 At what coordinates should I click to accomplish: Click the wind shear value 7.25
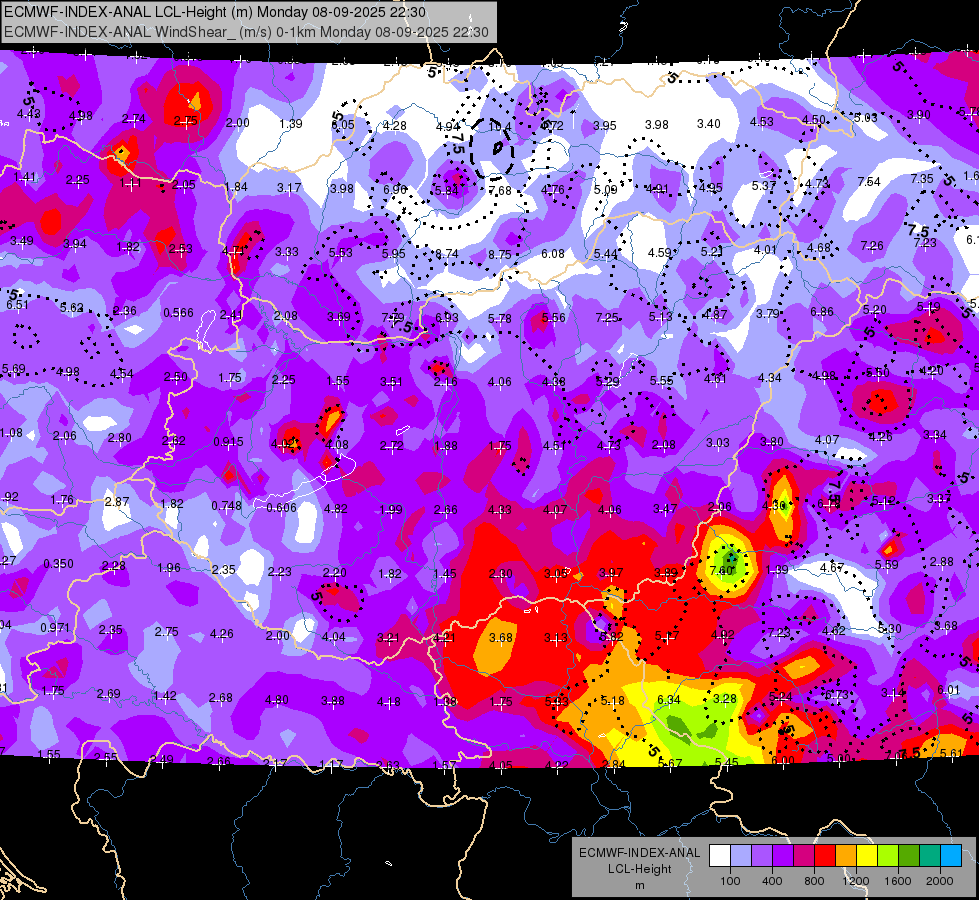(x=607, y=318)
